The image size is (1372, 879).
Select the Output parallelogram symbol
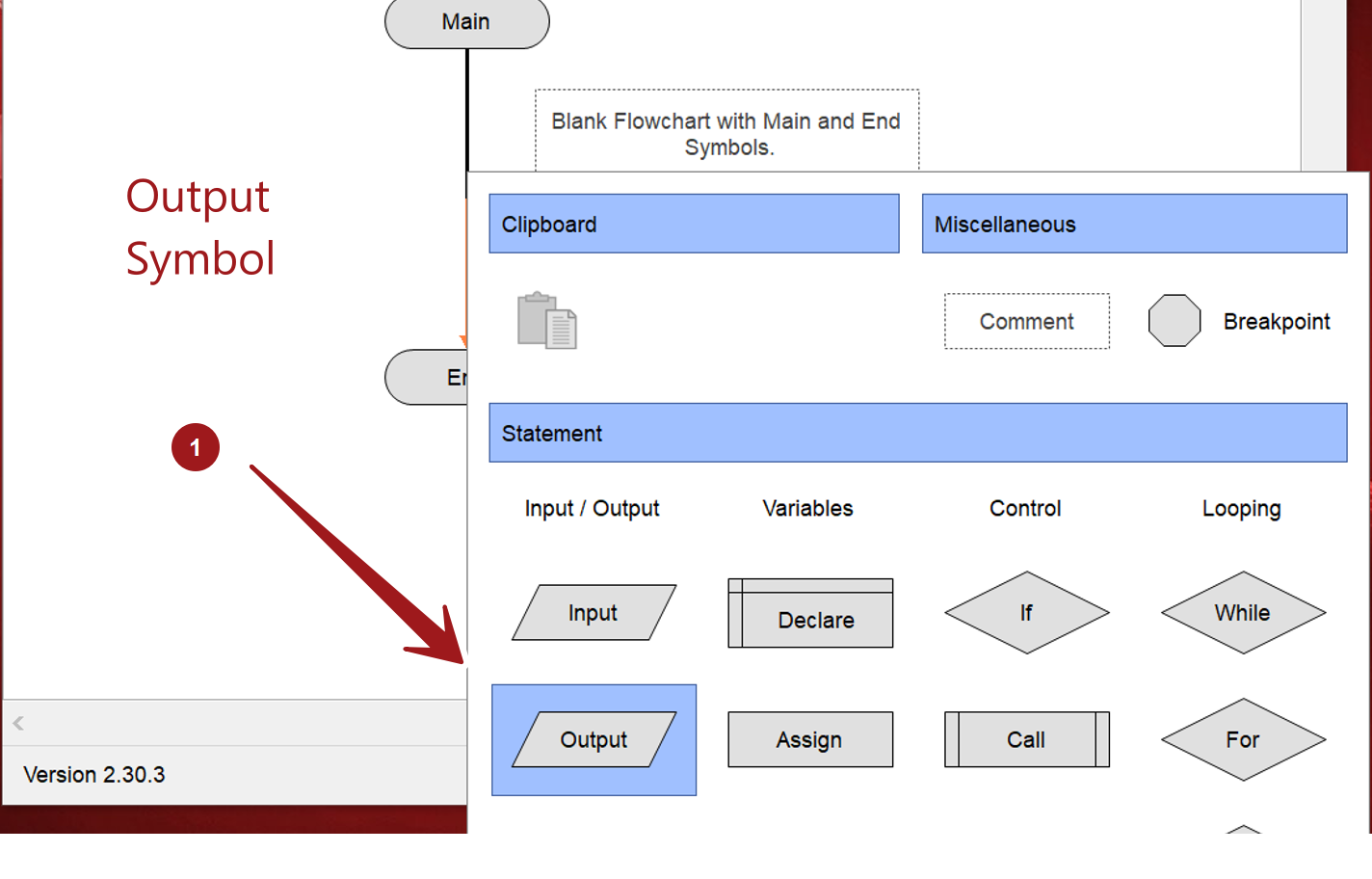pos(594,739)
